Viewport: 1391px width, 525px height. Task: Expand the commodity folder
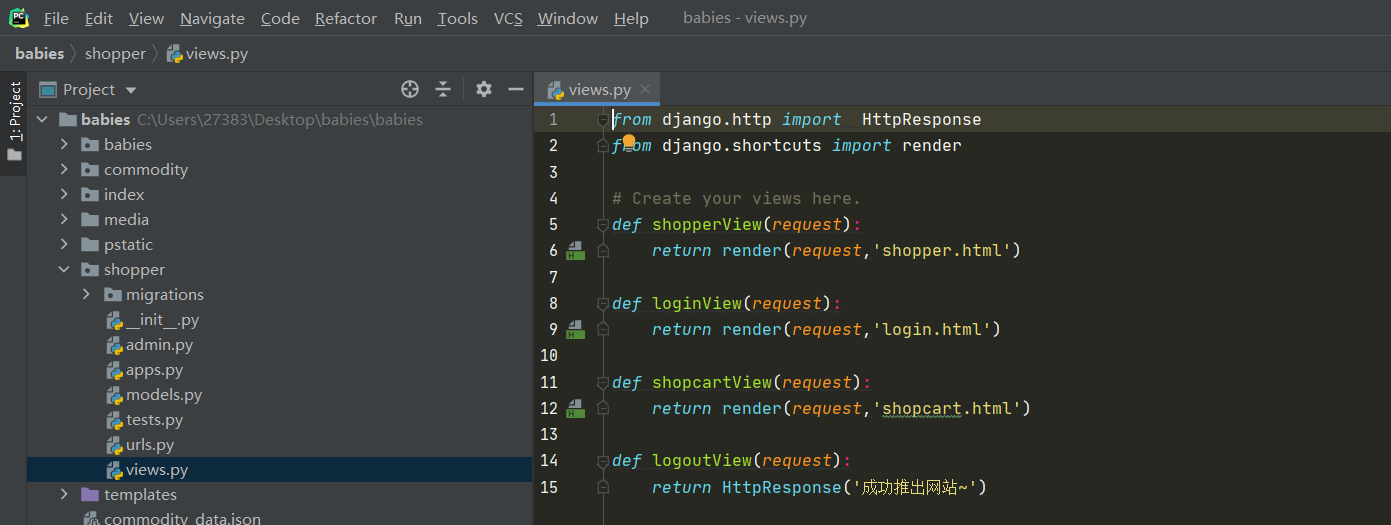click(64, 169)
